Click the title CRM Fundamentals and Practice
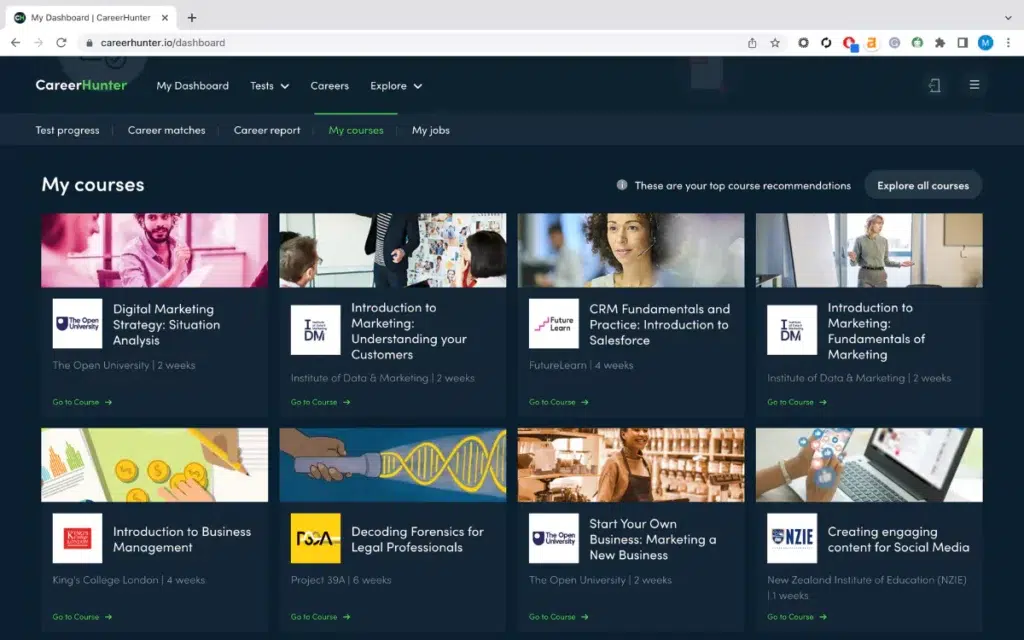 [660, 325]
